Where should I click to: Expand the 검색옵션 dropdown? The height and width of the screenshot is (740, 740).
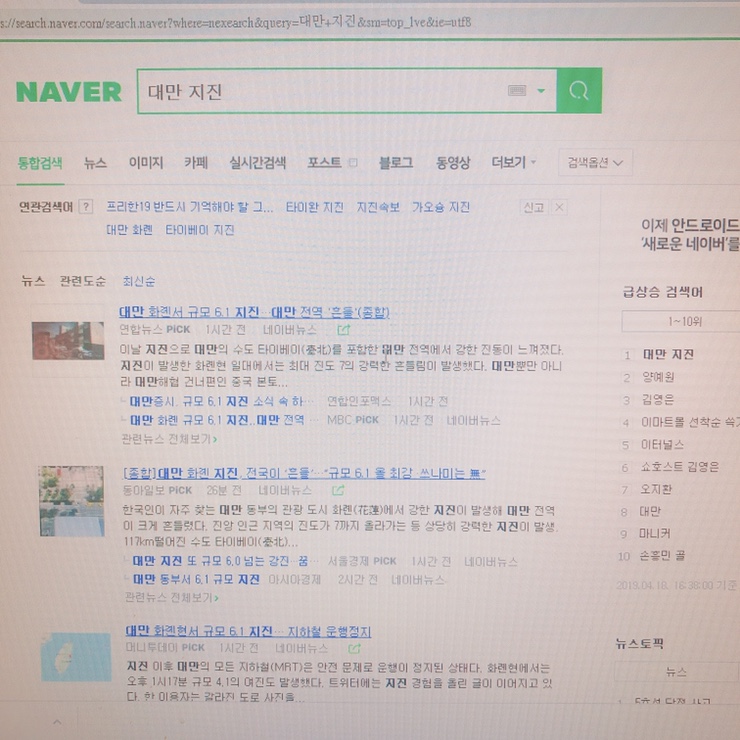tap(595, 163)
